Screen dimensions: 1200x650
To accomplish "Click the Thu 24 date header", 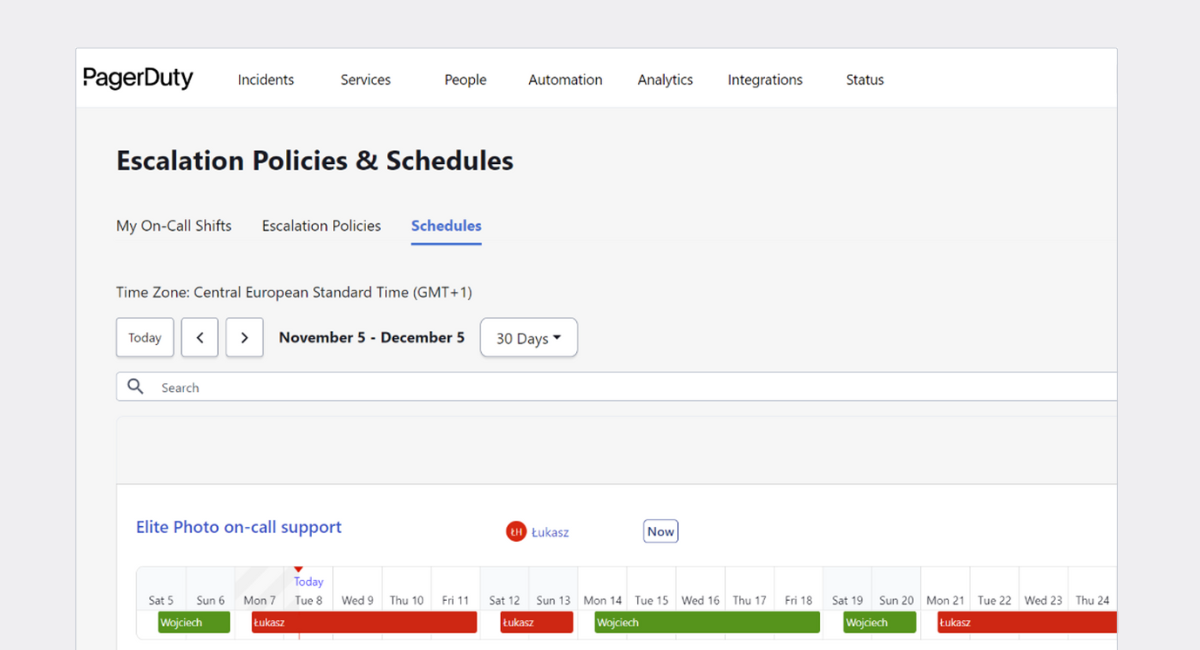I will pyautogui.click(x=1092, y=601).
